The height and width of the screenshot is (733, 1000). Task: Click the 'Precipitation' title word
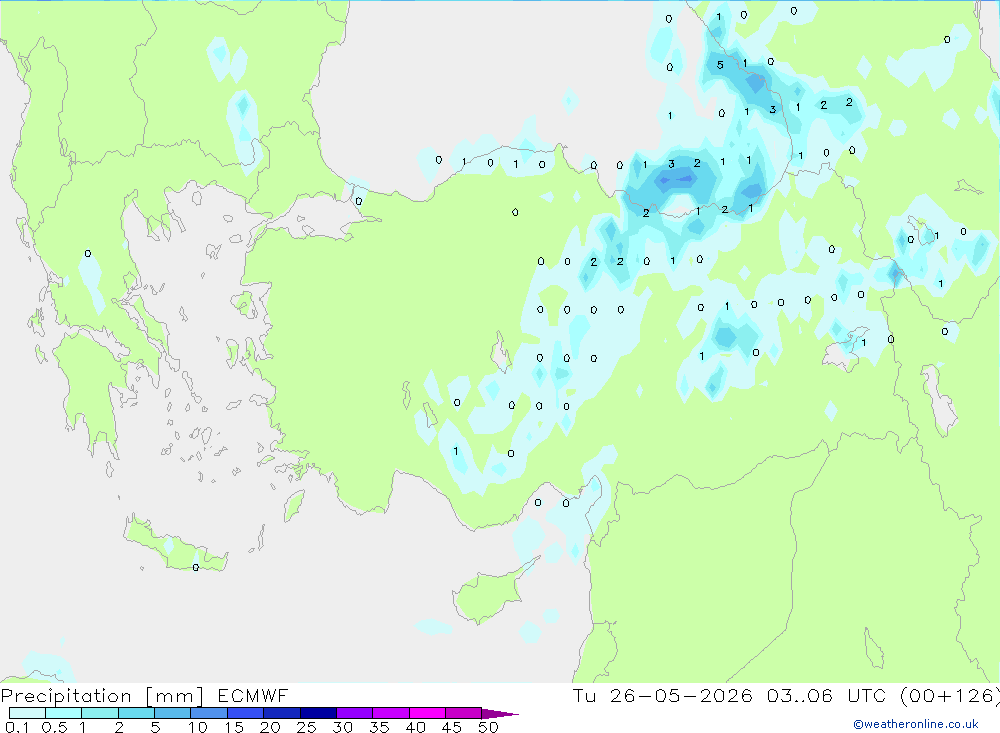(x=66, y=695)
